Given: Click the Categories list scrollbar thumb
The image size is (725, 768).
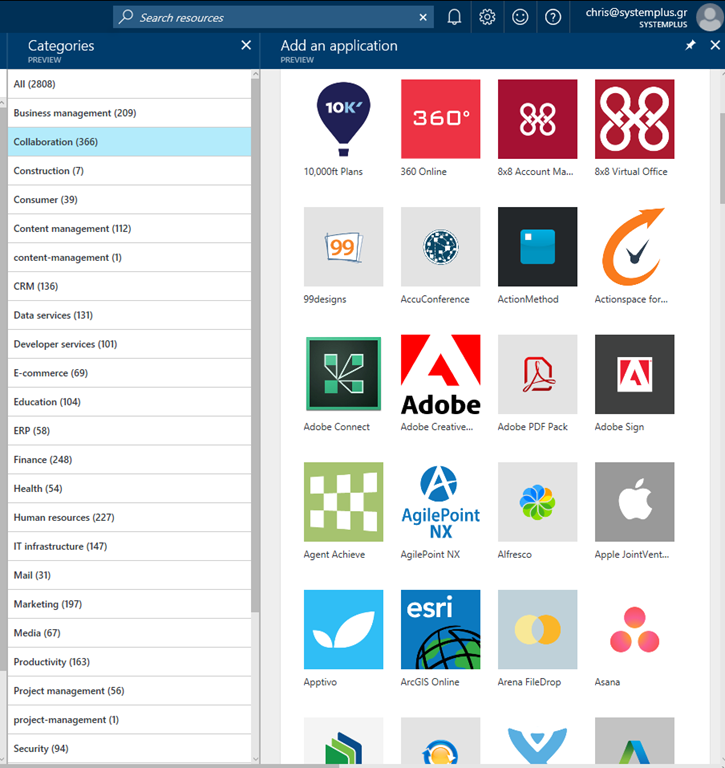Looking at the screenshot, I should click(255, 345).
